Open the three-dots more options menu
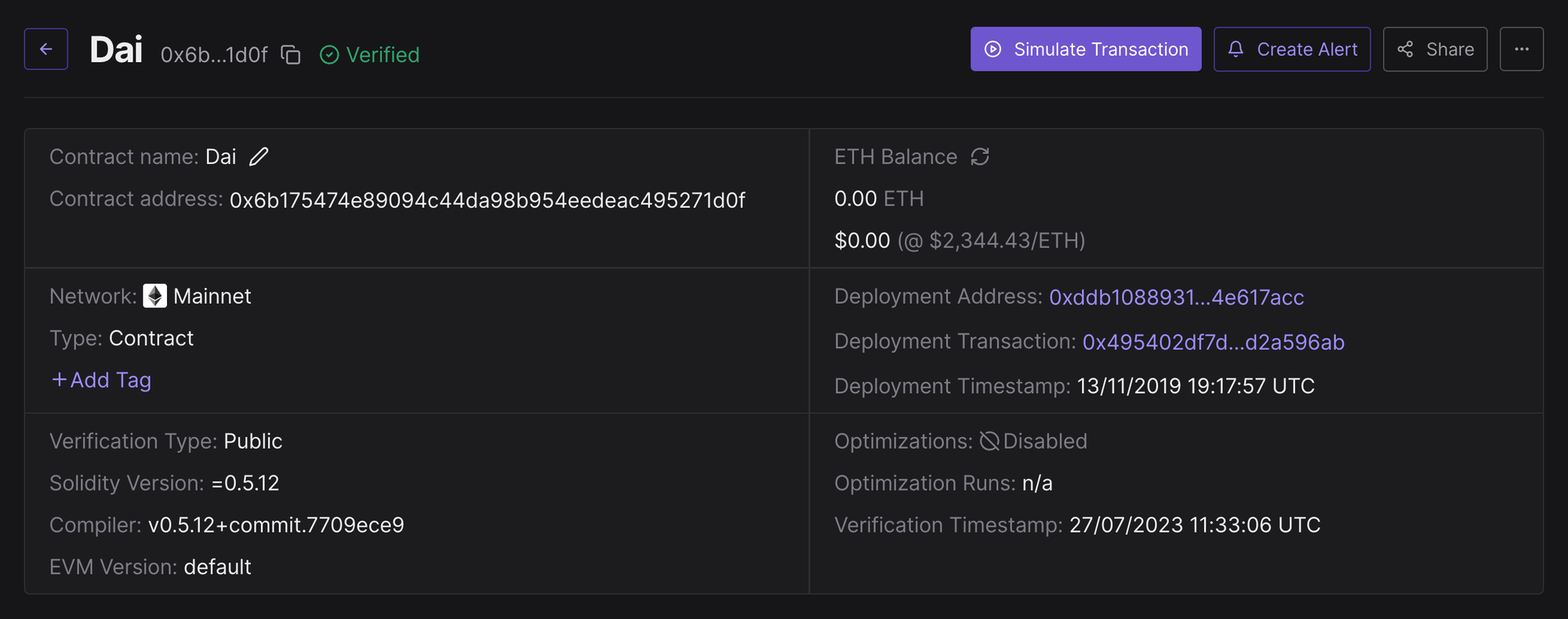 (1521, 49)
